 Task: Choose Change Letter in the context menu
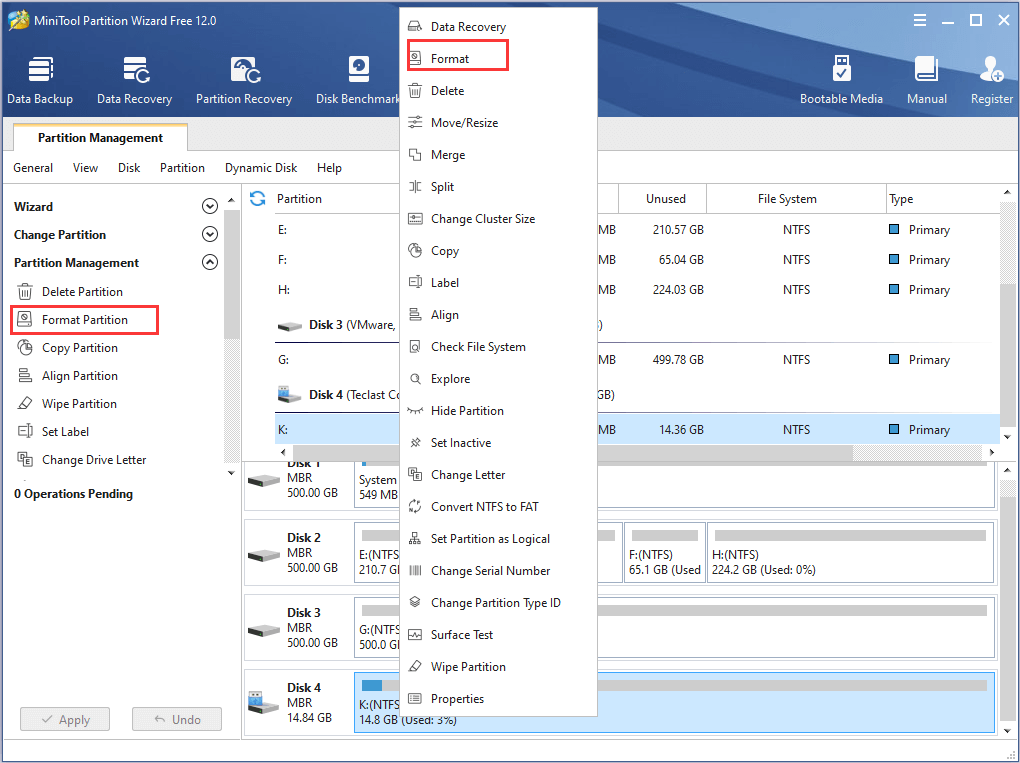[498, 475]
